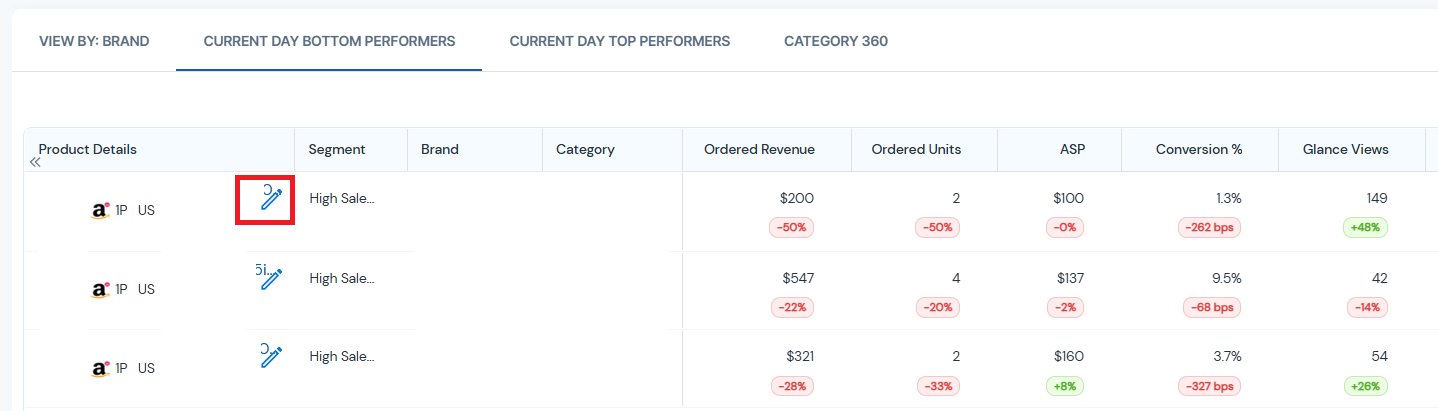The image size is (1438, 411).
Task: Click the green +48% Glance Views badge
Action: click(1365, 227)
